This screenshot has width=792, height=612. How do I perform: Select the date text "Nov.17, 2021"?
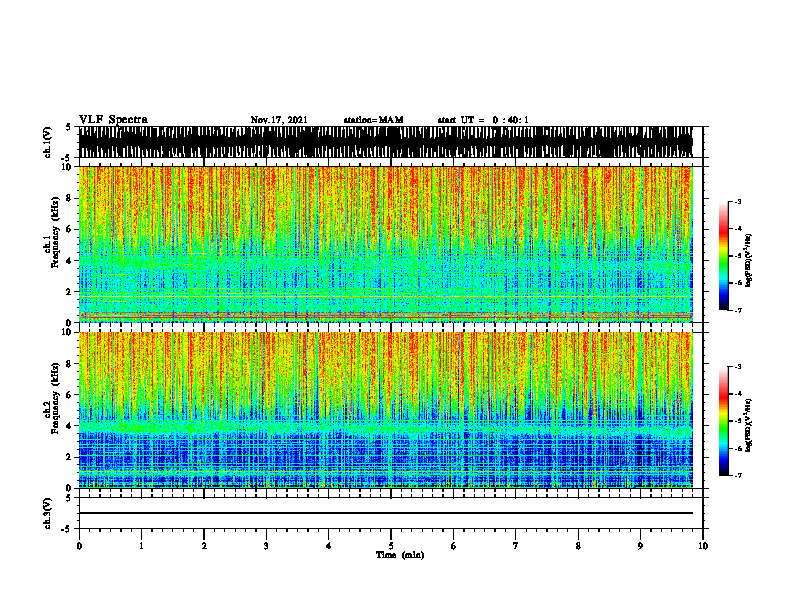pos(279,120)
